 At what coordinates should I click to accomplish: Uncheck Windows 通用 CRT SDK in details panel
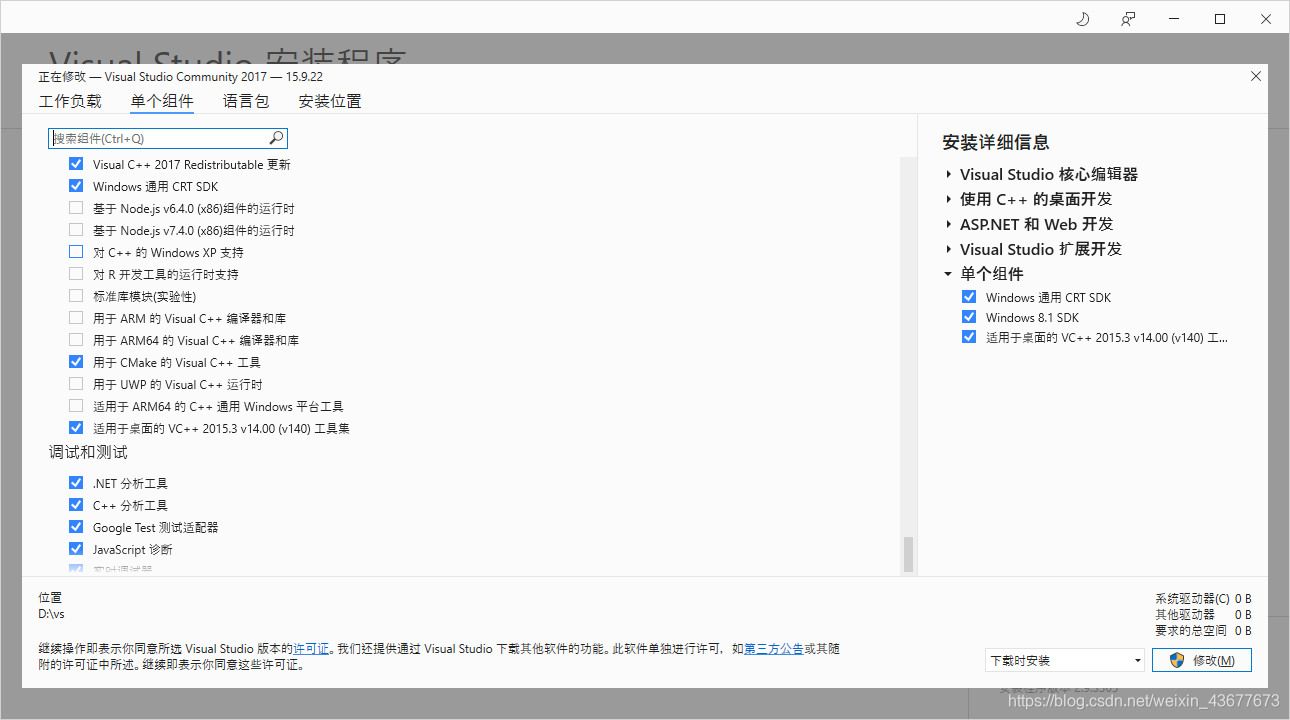(x=968, y=297)
